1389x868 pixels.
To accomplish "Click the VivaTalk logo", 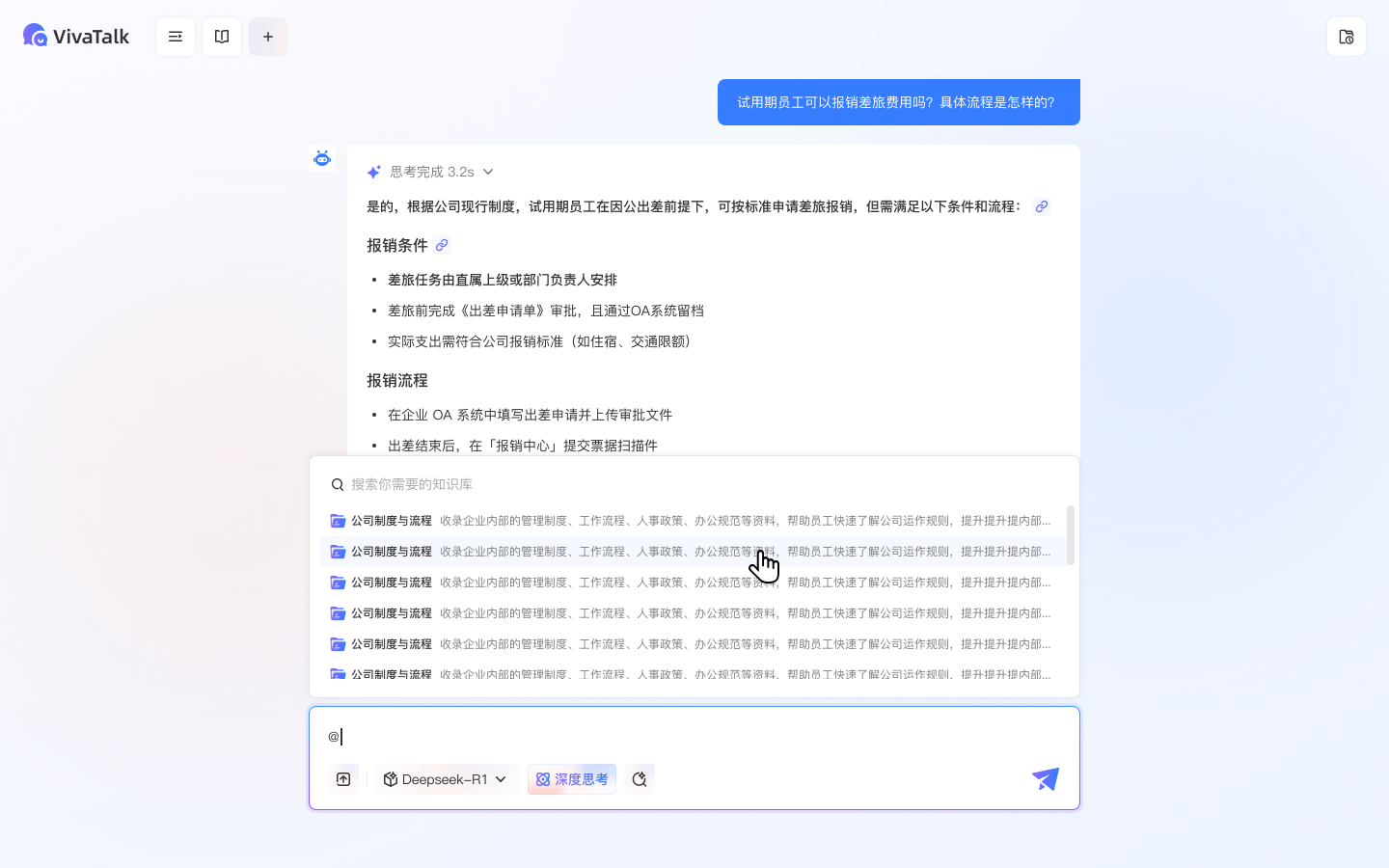I will [x=76, y=36].
